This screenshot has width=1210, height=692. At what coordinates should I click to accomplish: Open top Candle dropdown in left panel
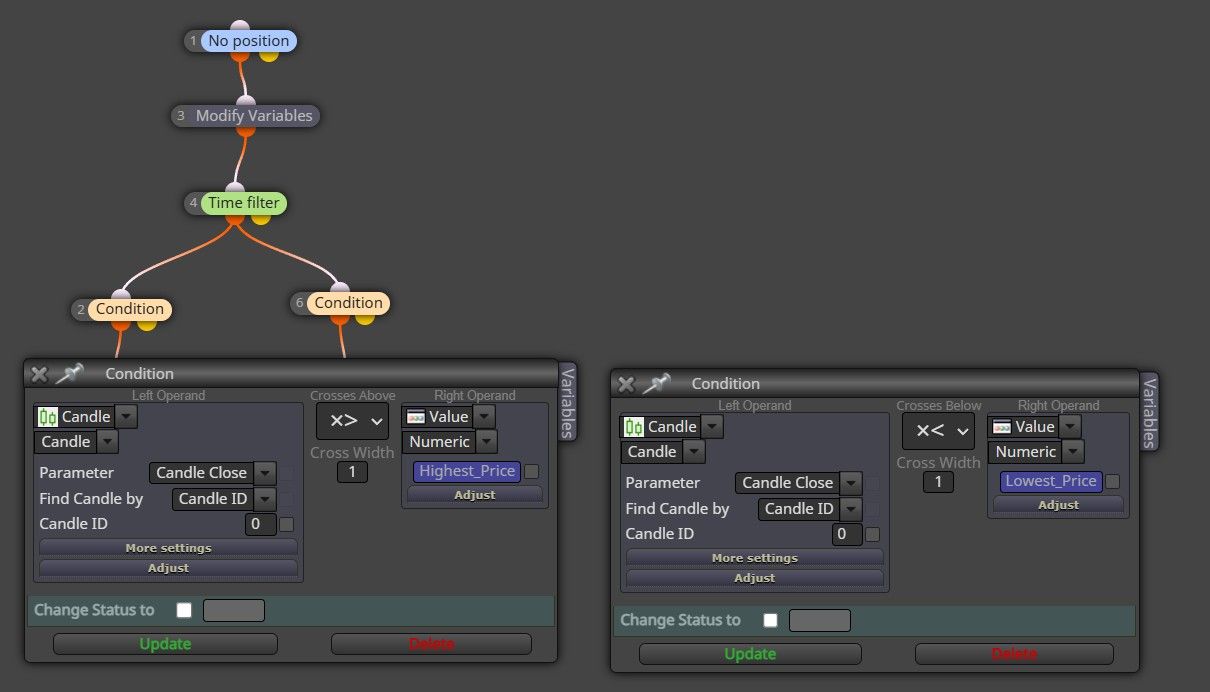click(x=126, y=417)
